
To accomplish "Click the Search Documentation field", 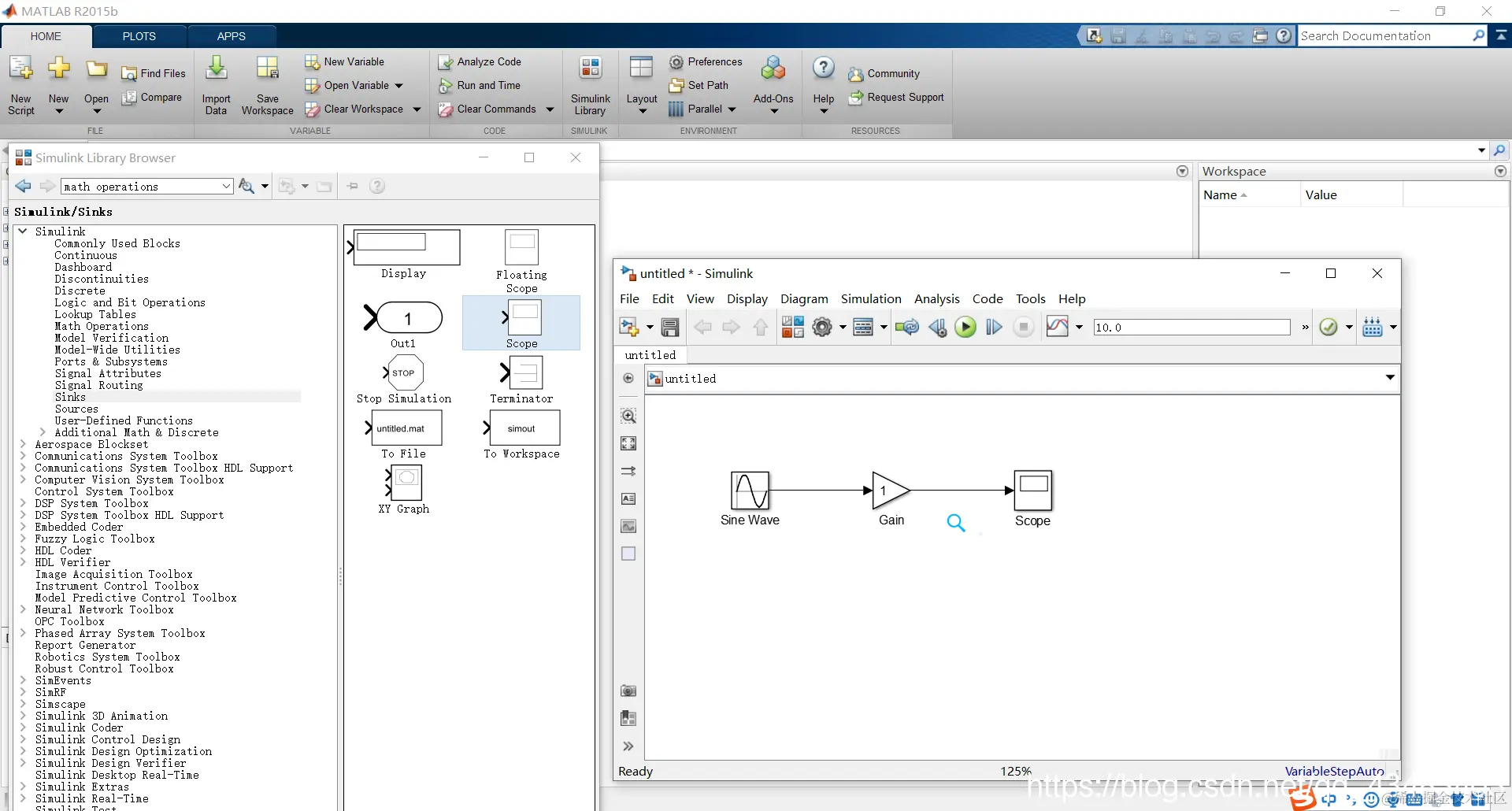I will click(1386, 36).
